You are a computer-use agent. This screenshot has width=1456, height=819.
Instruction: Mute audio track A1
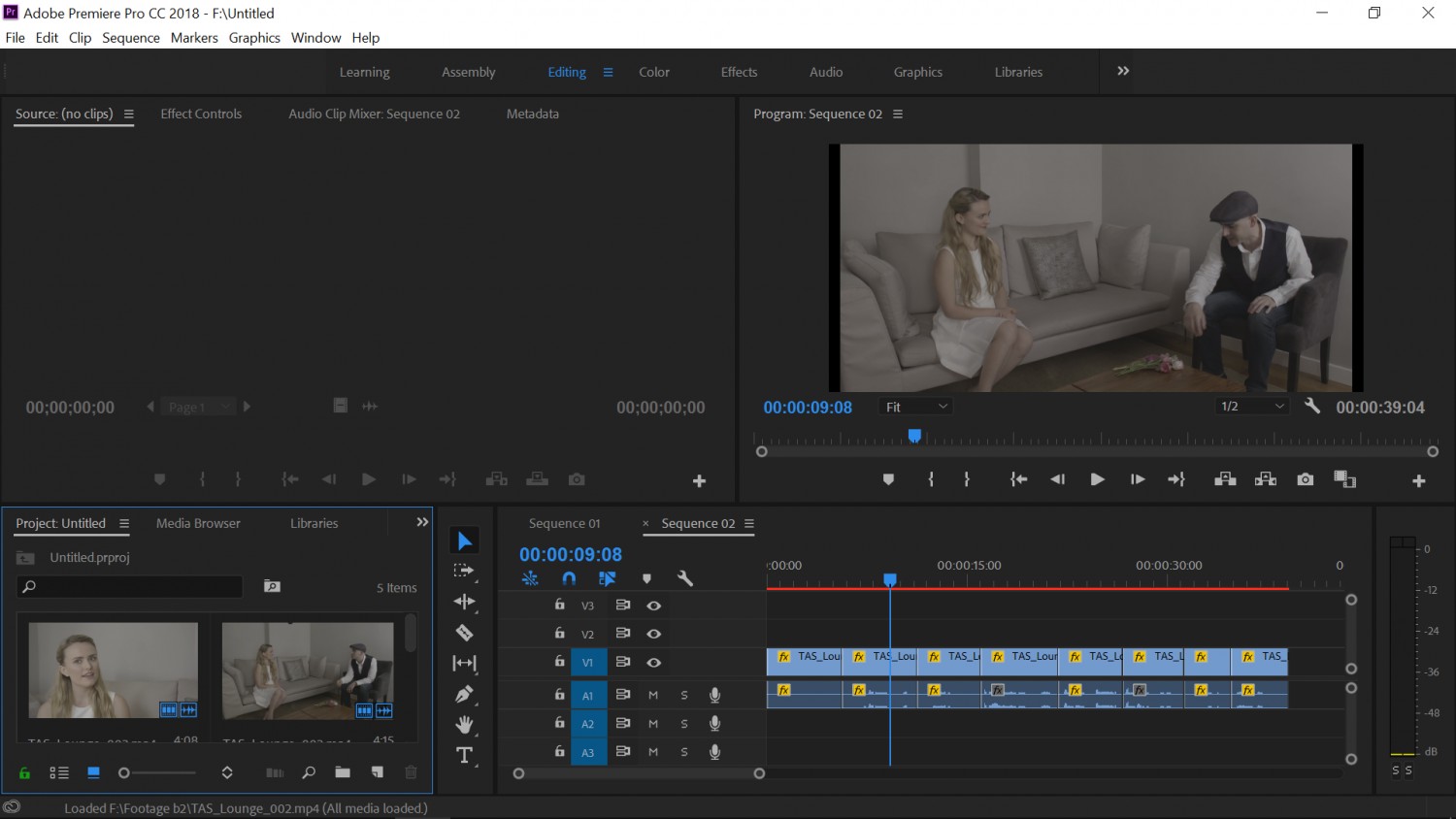(653, 695)
